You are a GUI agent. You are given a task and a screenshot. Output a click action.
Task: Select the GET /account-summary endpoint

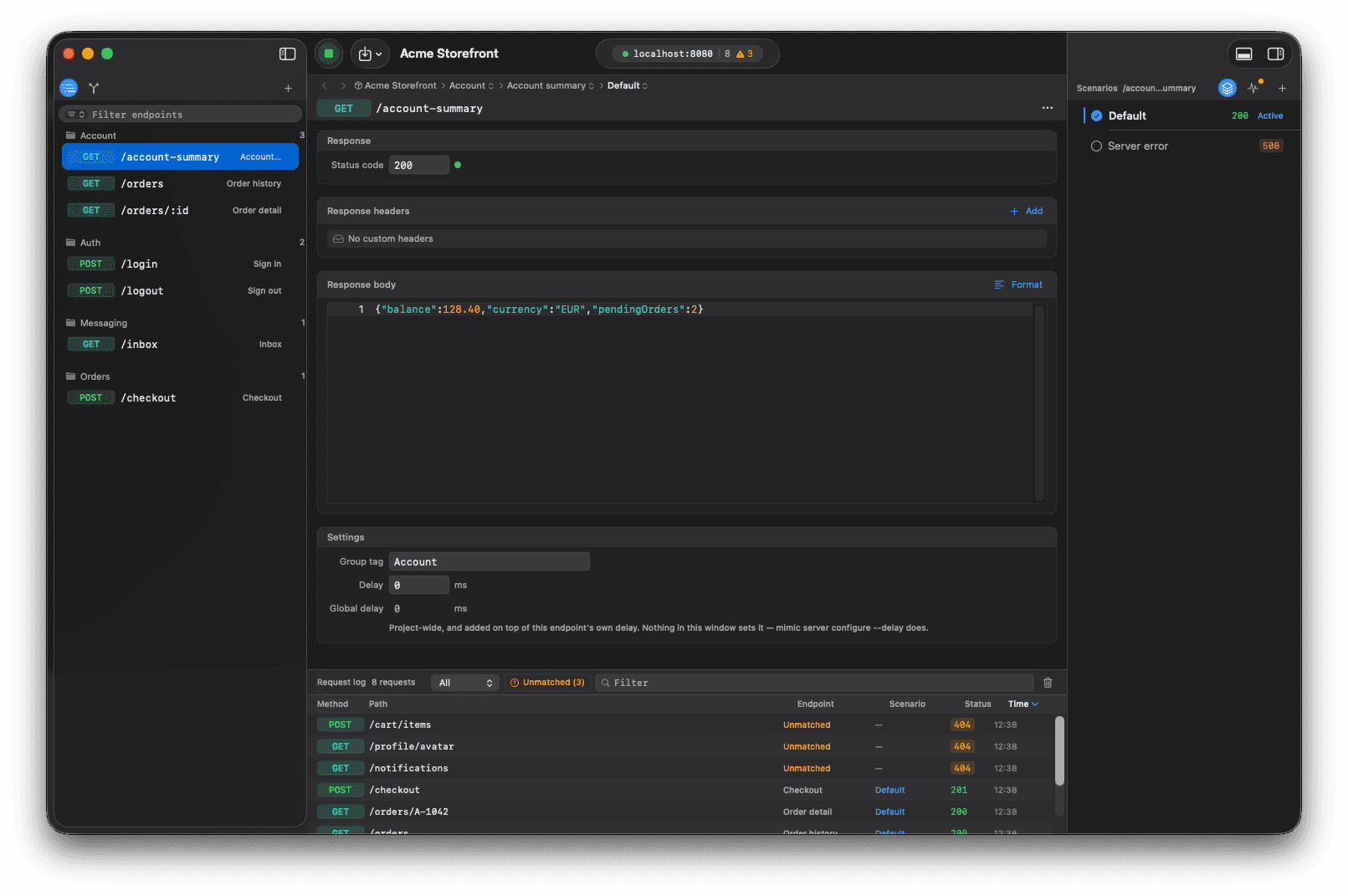click(x=180, y=156)
